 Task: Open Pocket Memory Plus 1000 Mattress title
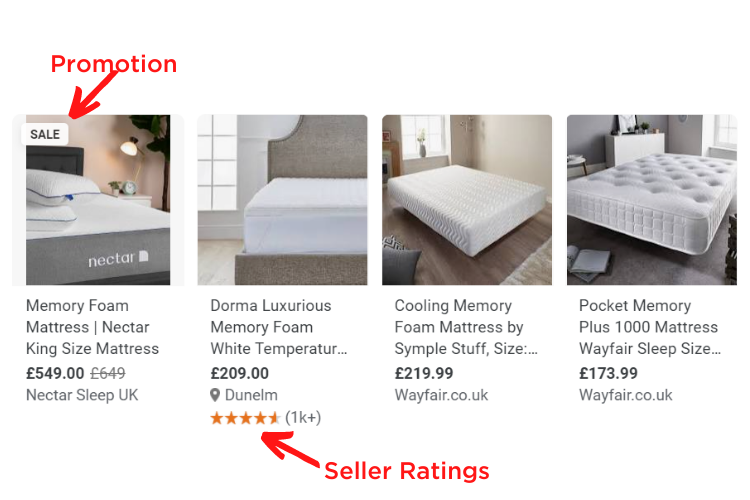650,327
